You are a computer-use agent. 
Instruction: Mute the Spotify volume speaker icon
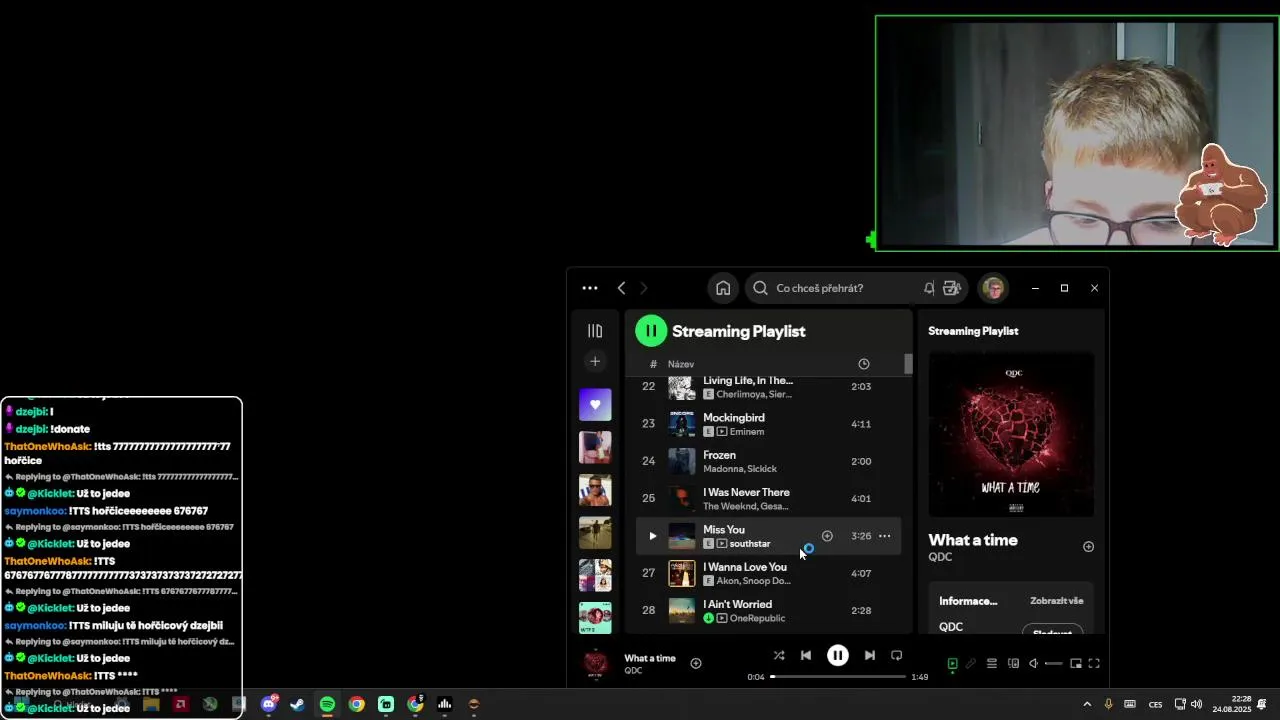point(1033,663)
